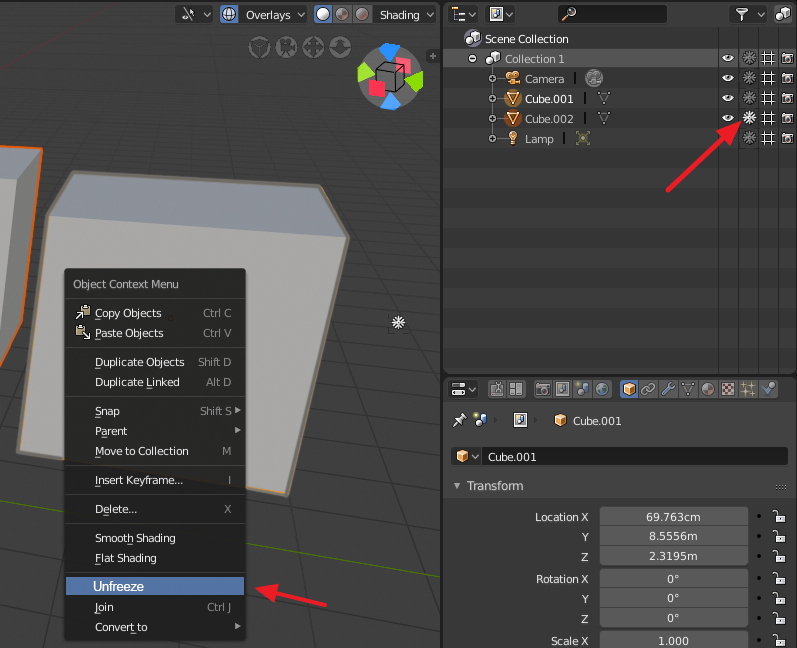Hide Cube.001 with its eye icon
797x648 pixels.
728,98
